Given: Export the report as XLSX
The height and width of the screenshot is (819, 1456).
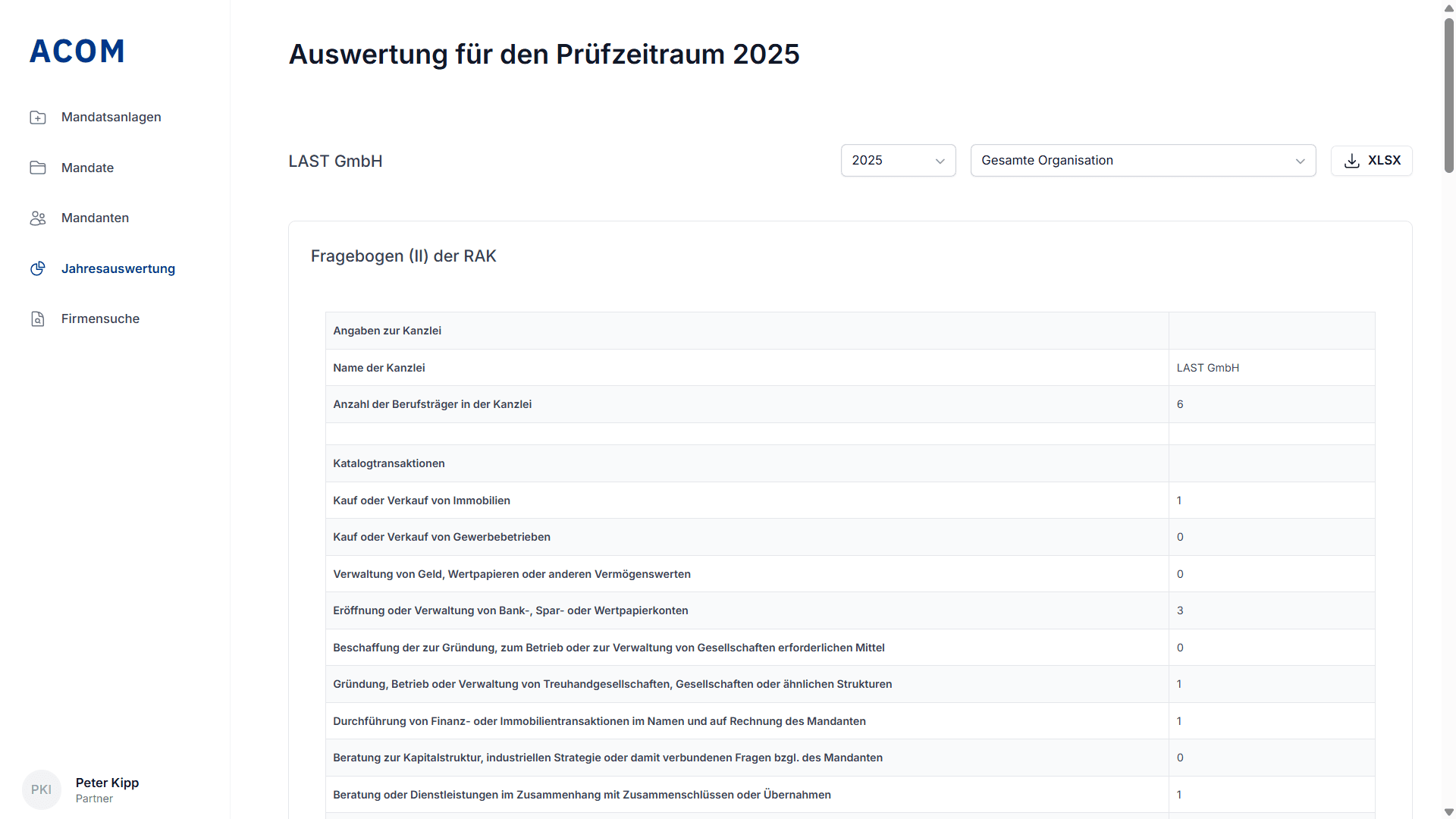Looking at the screenshot, I should point(1371,160).
